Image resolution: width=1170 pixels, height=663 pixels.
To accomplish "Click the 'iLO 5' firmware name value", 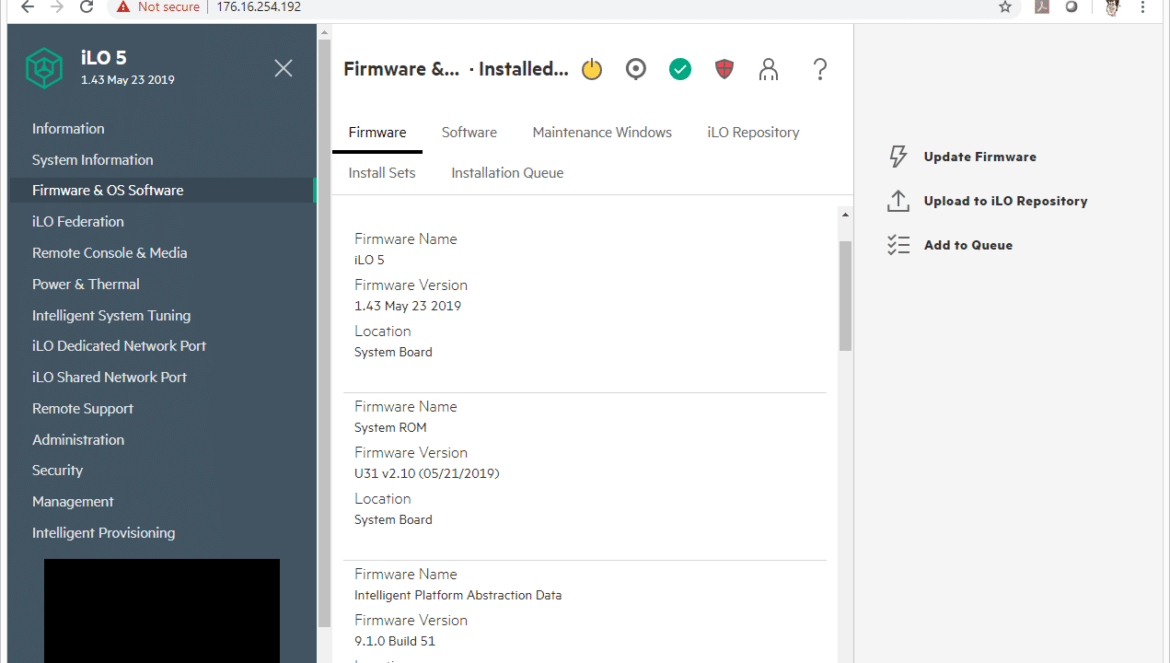I will pos(369,260).
